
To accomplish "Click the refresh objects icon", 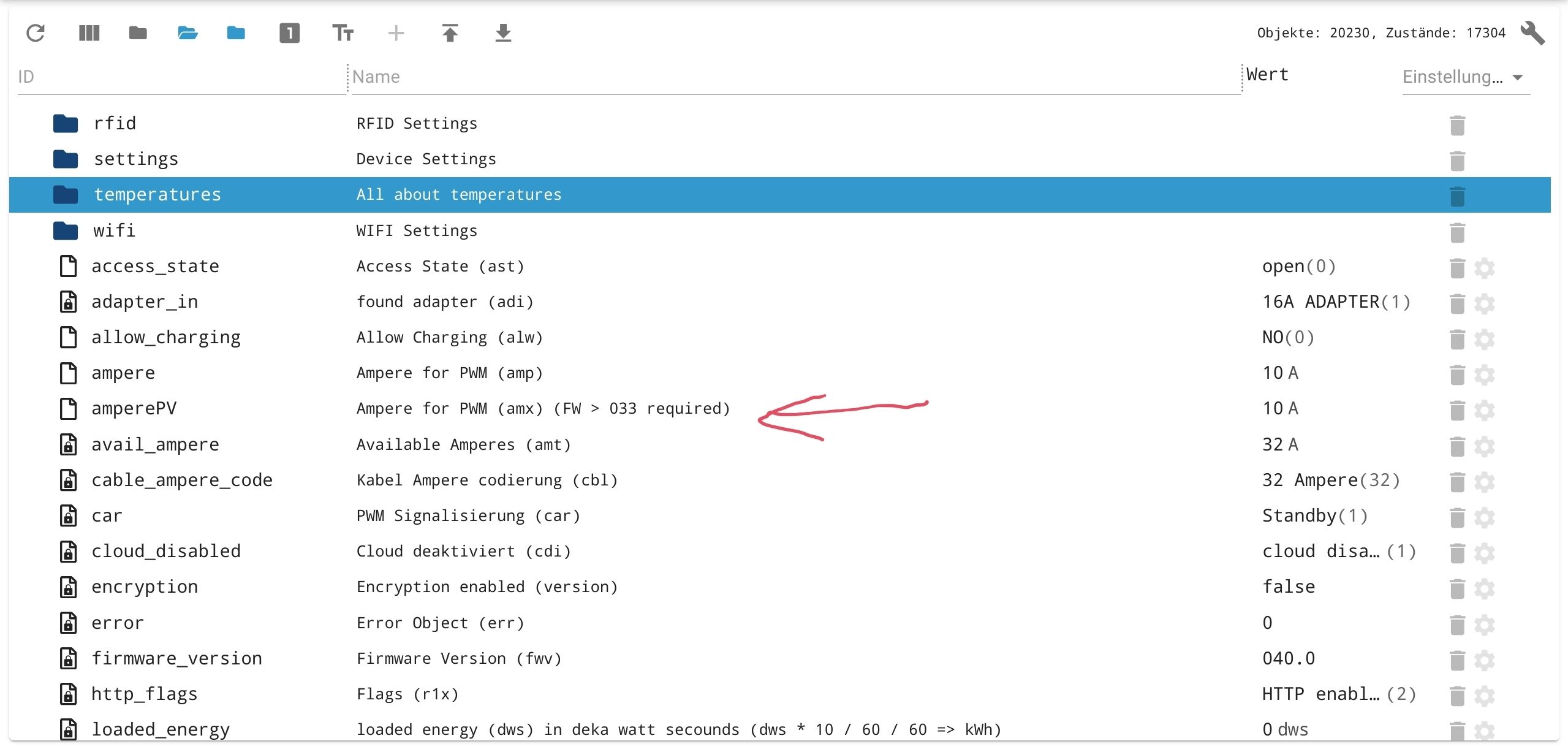I will coord(36,33).
